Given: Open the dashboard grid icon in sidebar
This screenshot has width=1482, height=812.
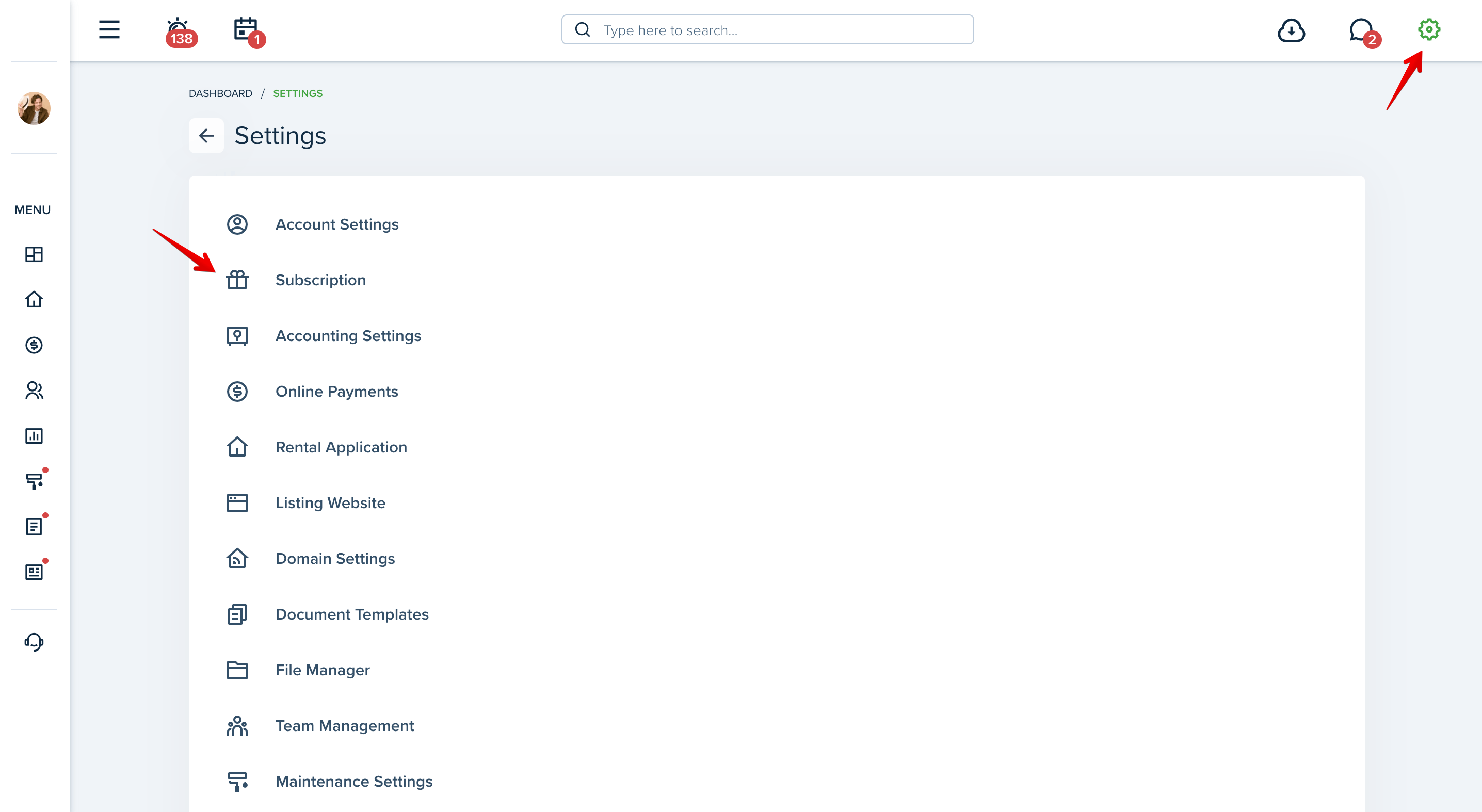Looking at the screenshot, I should point(34,254).
